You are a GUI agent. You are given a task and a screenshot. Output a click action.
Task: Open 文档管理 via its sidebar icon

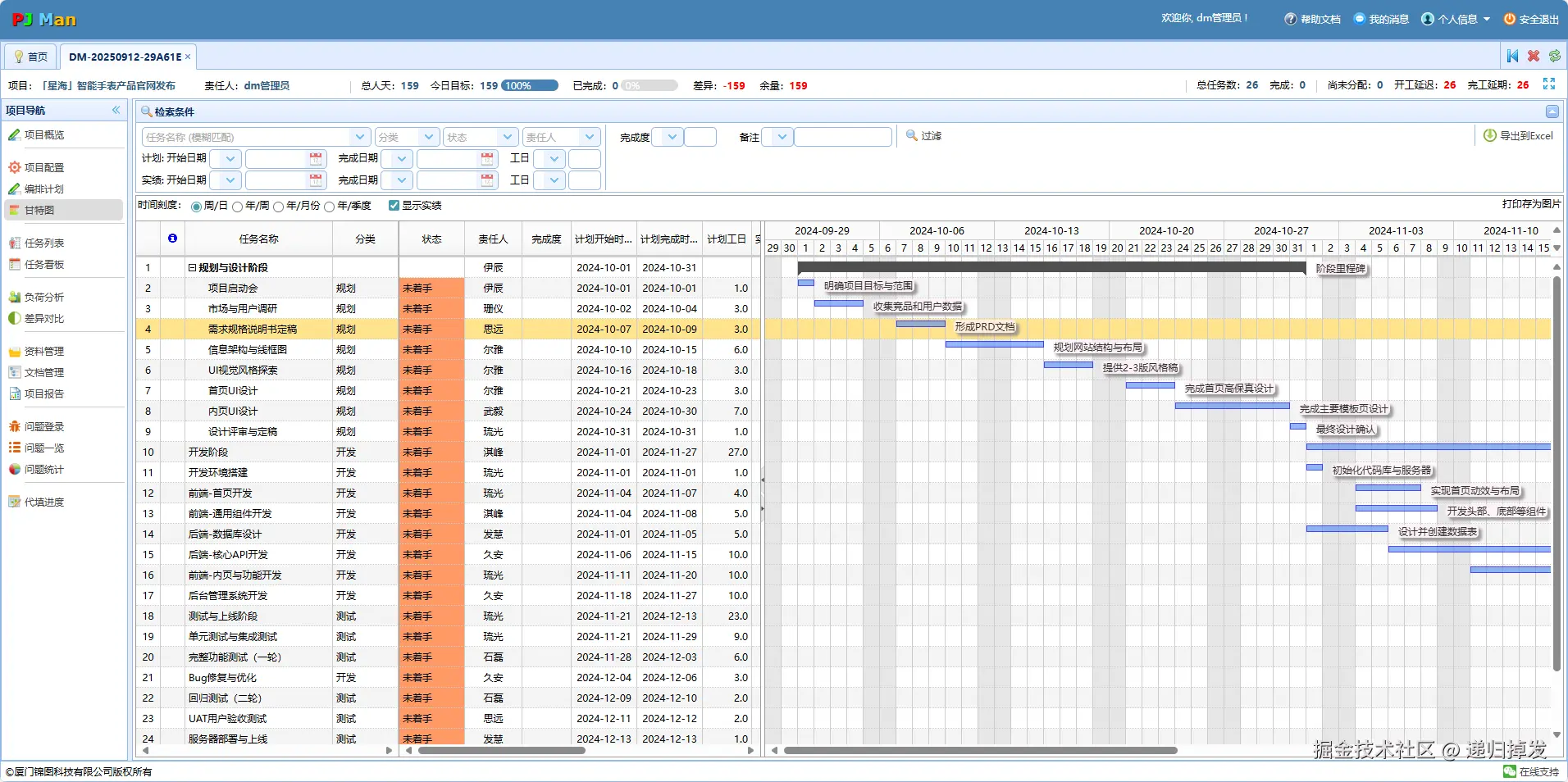pyautogui.click(x=15, y=372)
